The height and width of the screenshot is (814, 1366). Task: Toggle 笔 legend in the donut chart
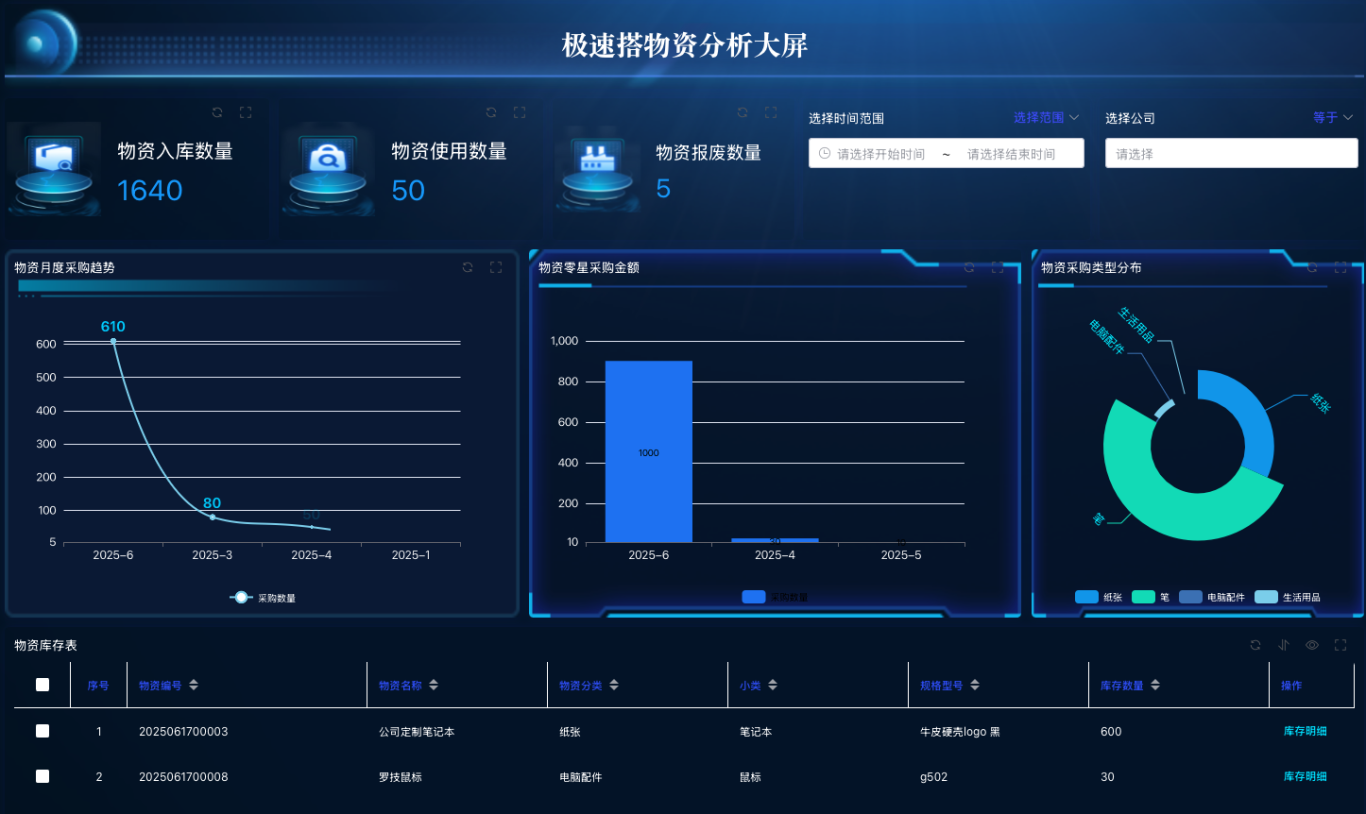pos(1152,597)
